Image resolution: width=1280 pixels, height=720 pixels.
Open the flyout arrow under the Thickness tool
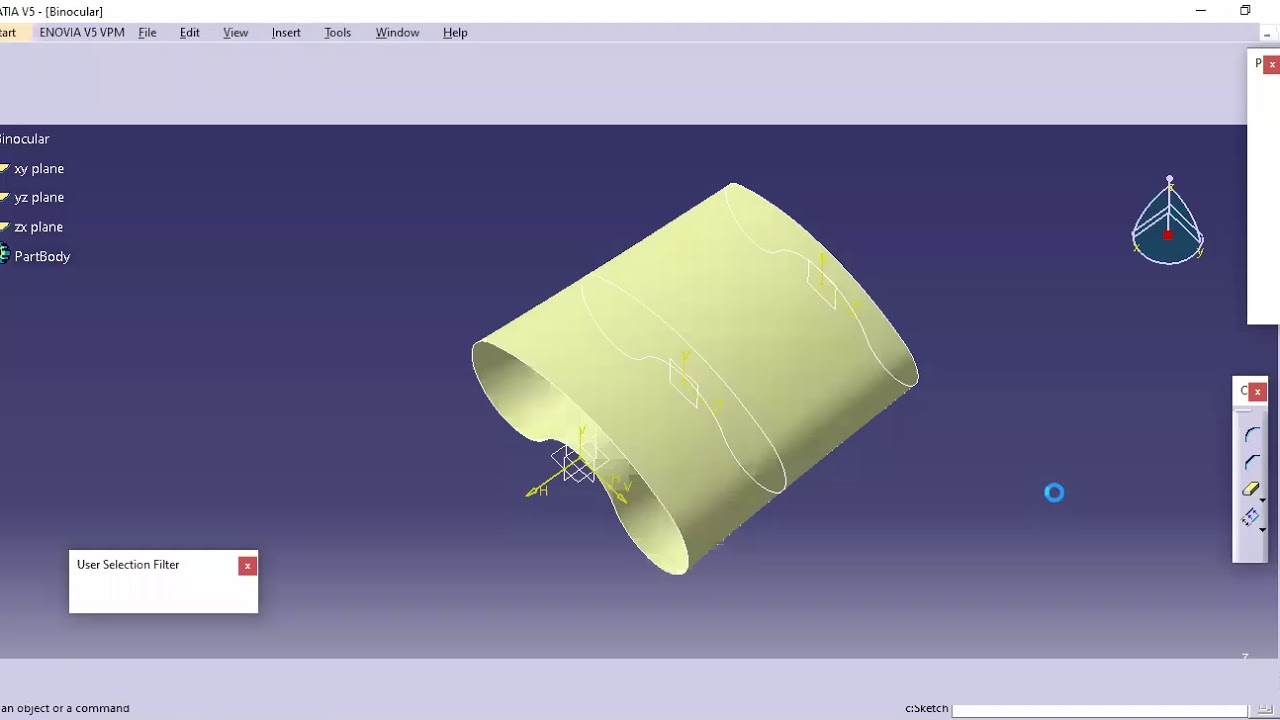[x=1262, y=529]
